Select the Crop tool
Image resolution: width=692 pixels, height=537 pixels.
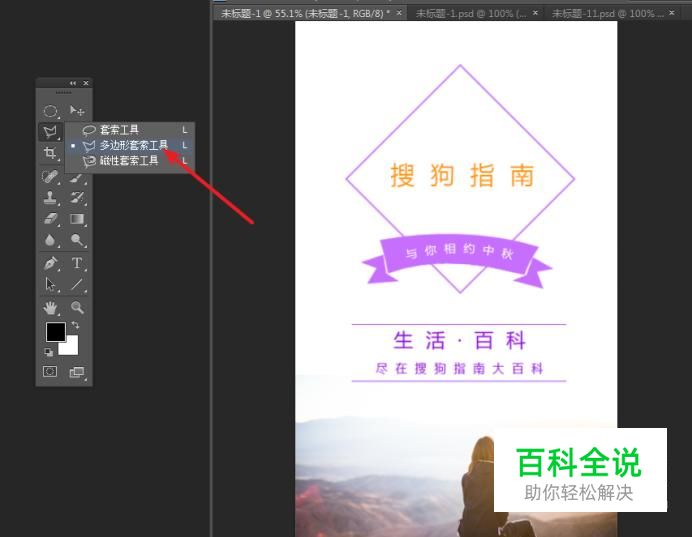click(50, 153)
